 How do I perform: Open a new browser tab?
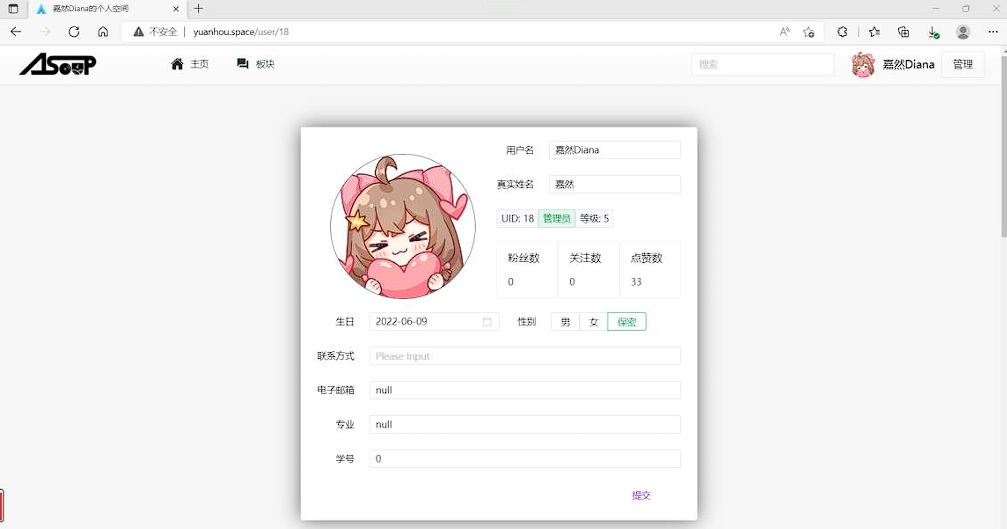[198, 9]
